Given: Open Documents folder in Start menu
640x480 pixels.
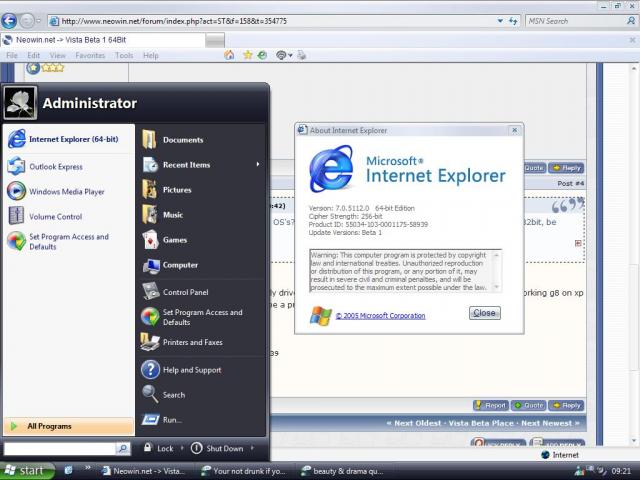Looking at the screenshot, I should pos(201,140).
